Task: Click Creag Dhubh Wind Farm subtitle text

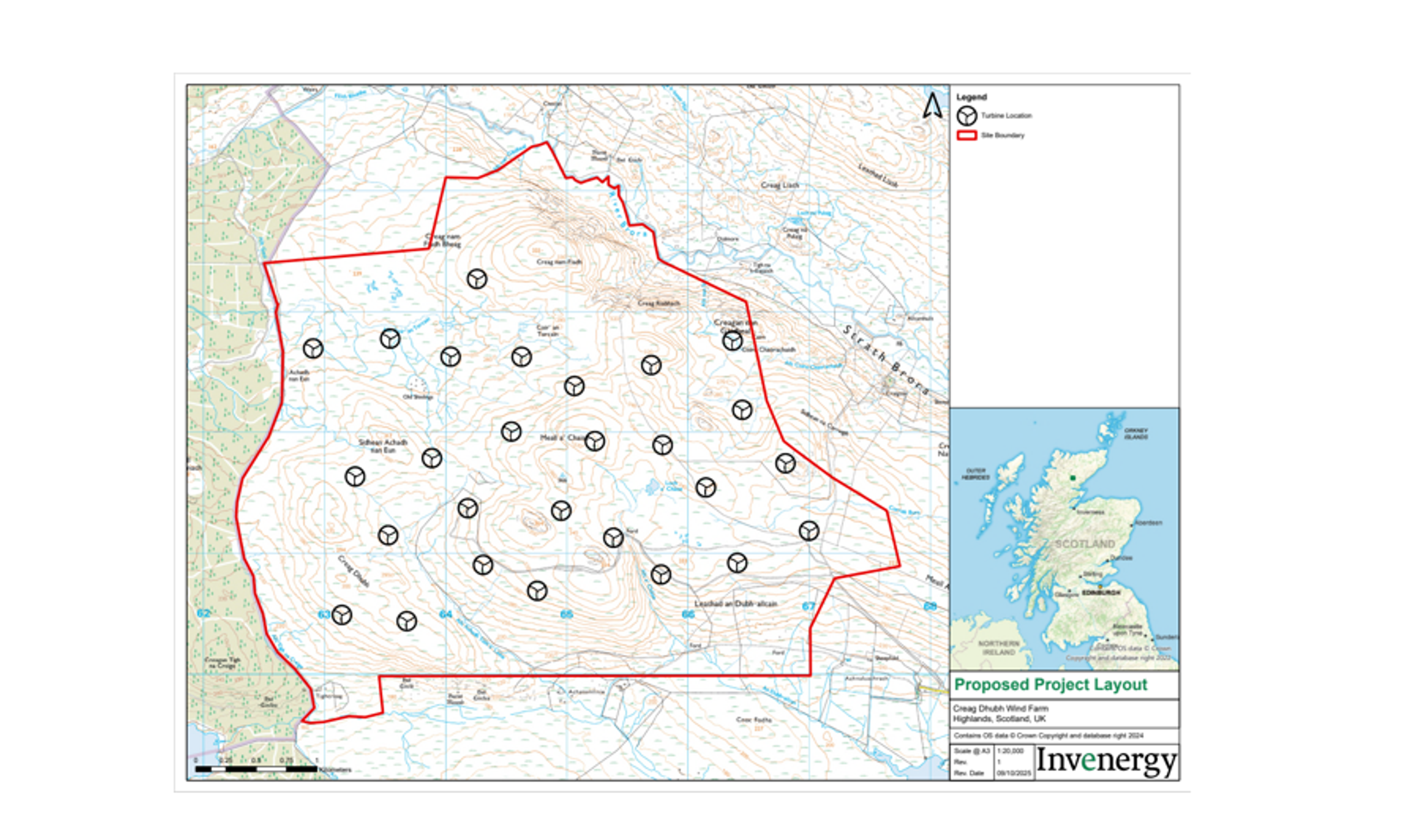Action: (x=1000, y=709)
